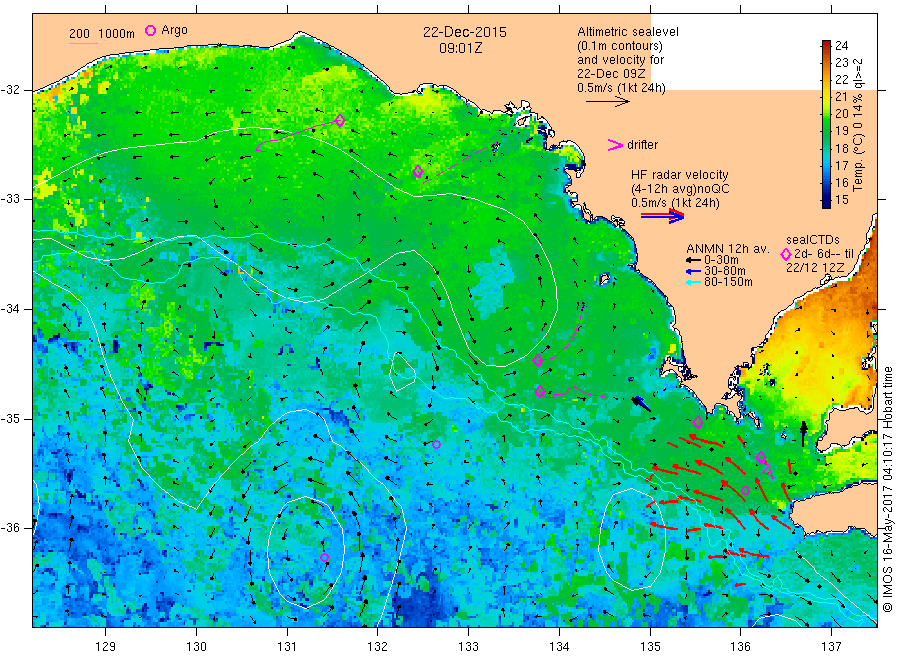Screen dimensions: 900x660
Task: Click the seal CTD diamond near 136.2E, 35.4S
Action: pos(761,457)
